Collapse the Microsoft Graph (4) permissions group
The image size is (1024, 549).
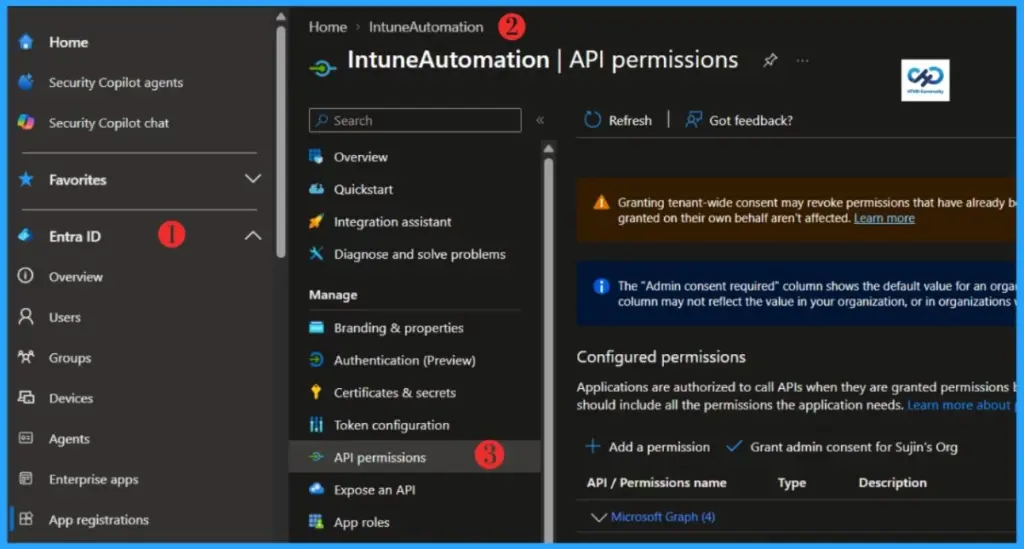[598, 517]
